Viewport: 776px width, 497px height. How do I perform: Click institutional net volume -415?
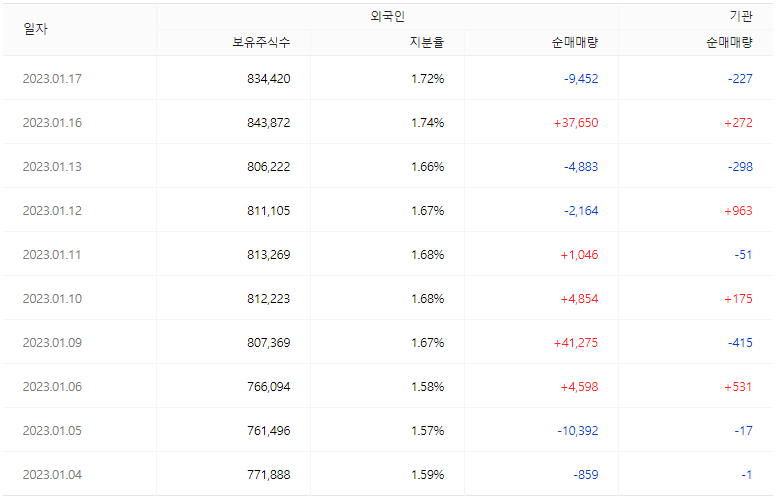740,343
